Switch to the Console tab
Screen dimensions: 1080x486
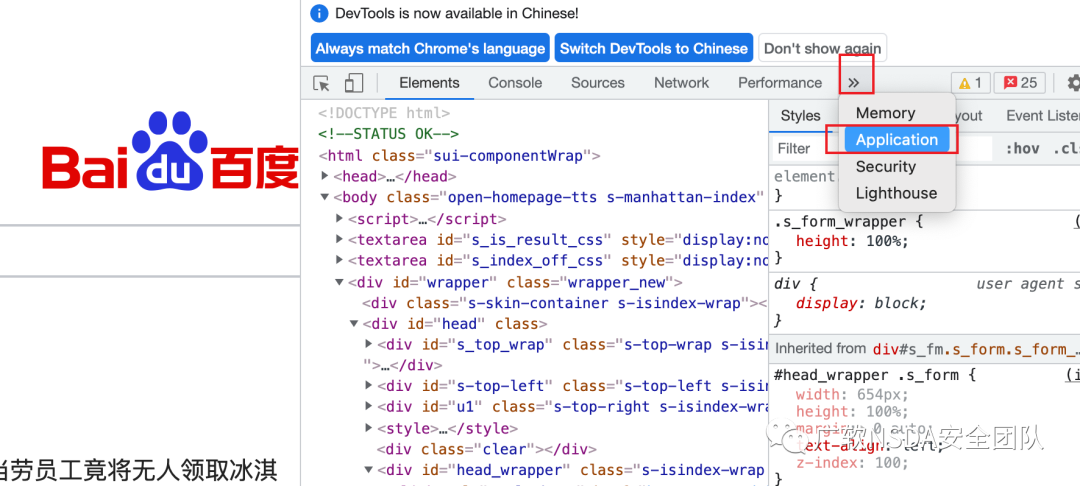tap(515, 83)
